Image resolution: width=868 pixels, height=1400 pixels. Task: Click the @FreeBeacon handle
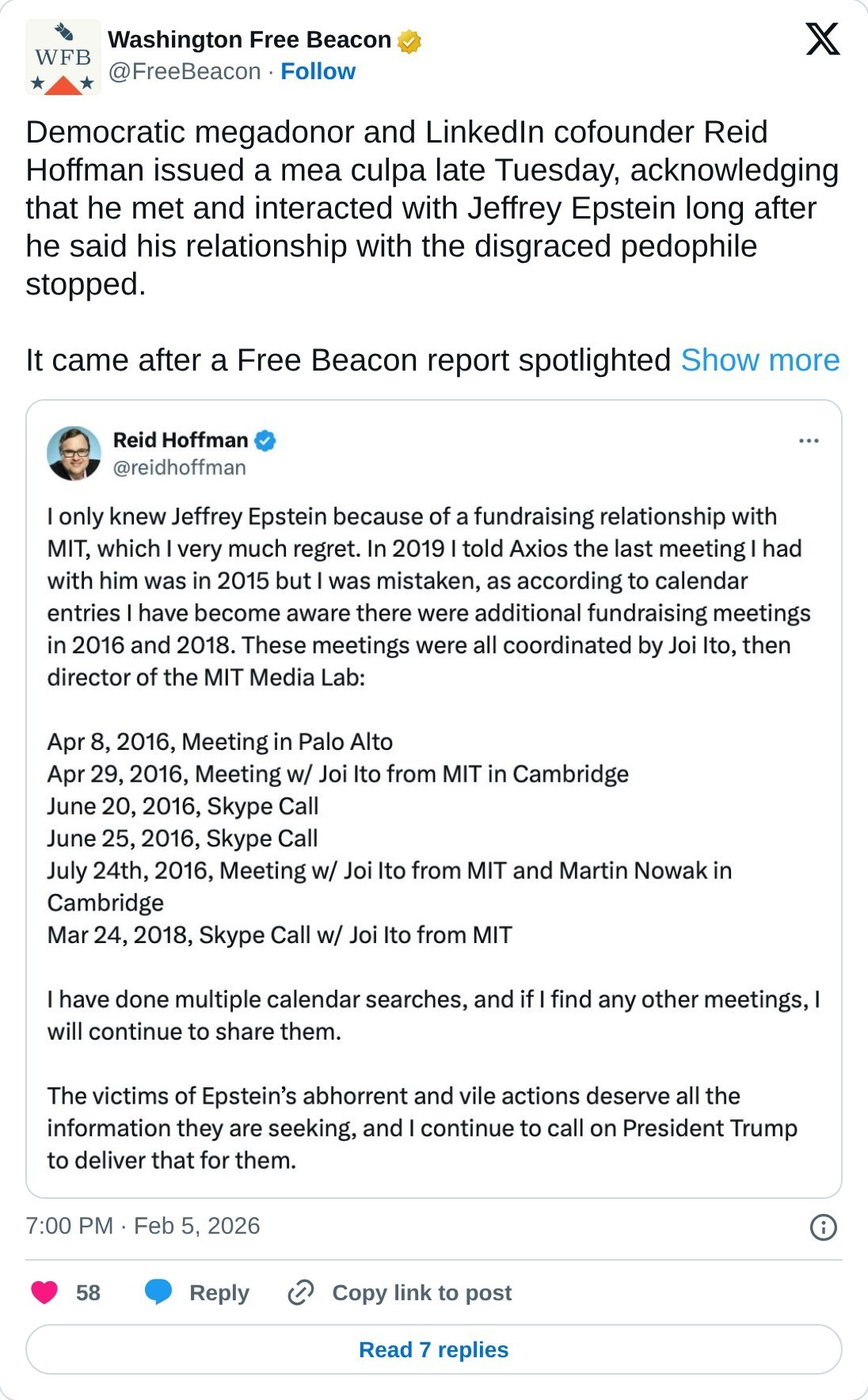185,71
